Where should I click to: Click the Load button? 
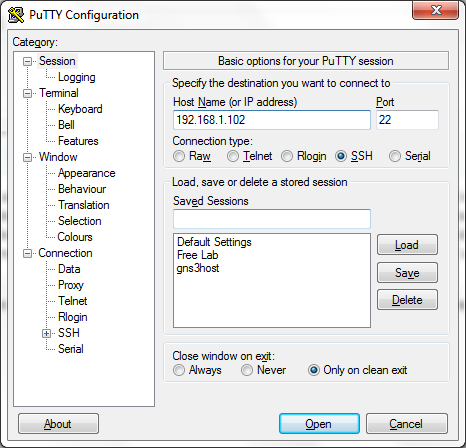[407, 245]
